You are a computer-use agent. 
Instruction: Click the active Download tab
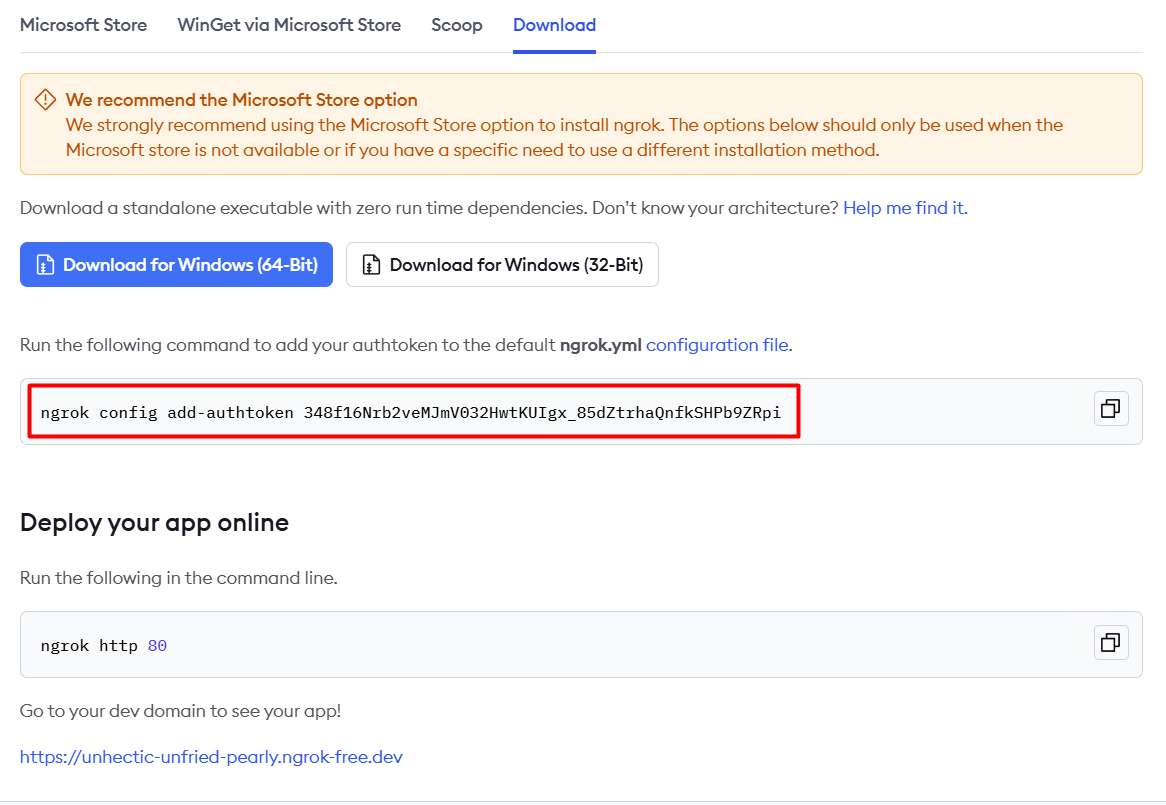point(554,25)
